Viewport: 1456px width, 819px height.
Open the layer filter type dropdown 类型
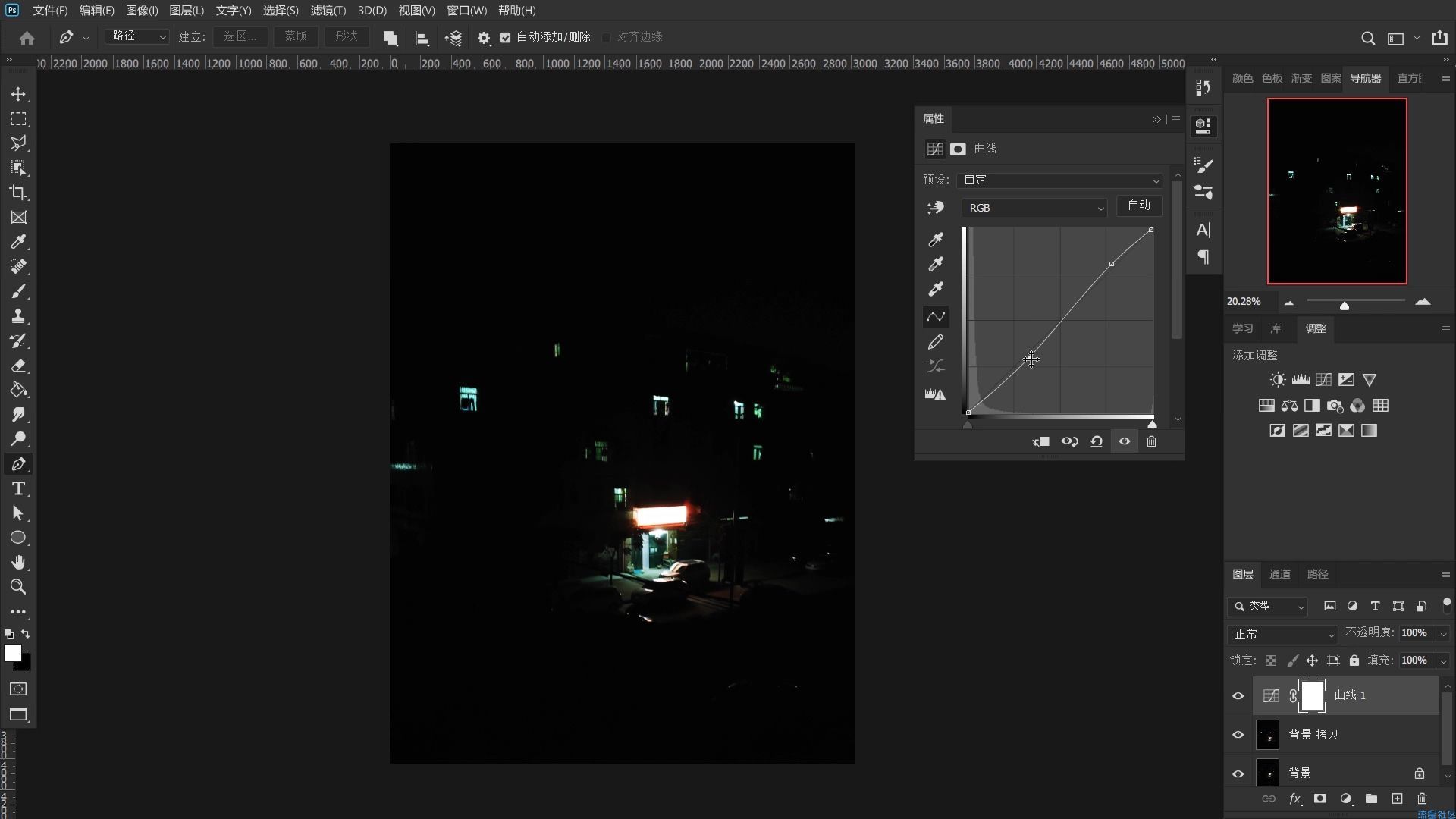coord(1267,607)
